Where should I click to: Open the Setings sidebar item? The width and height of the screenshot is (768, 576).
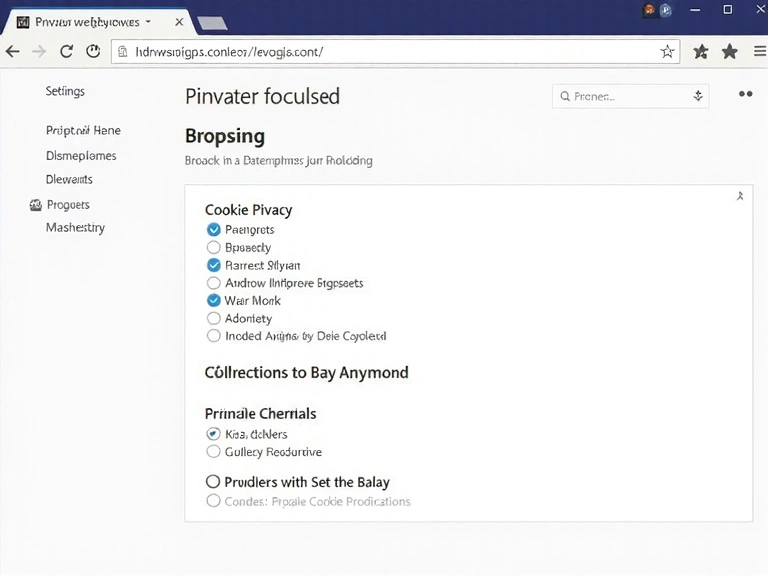[65, 91]
